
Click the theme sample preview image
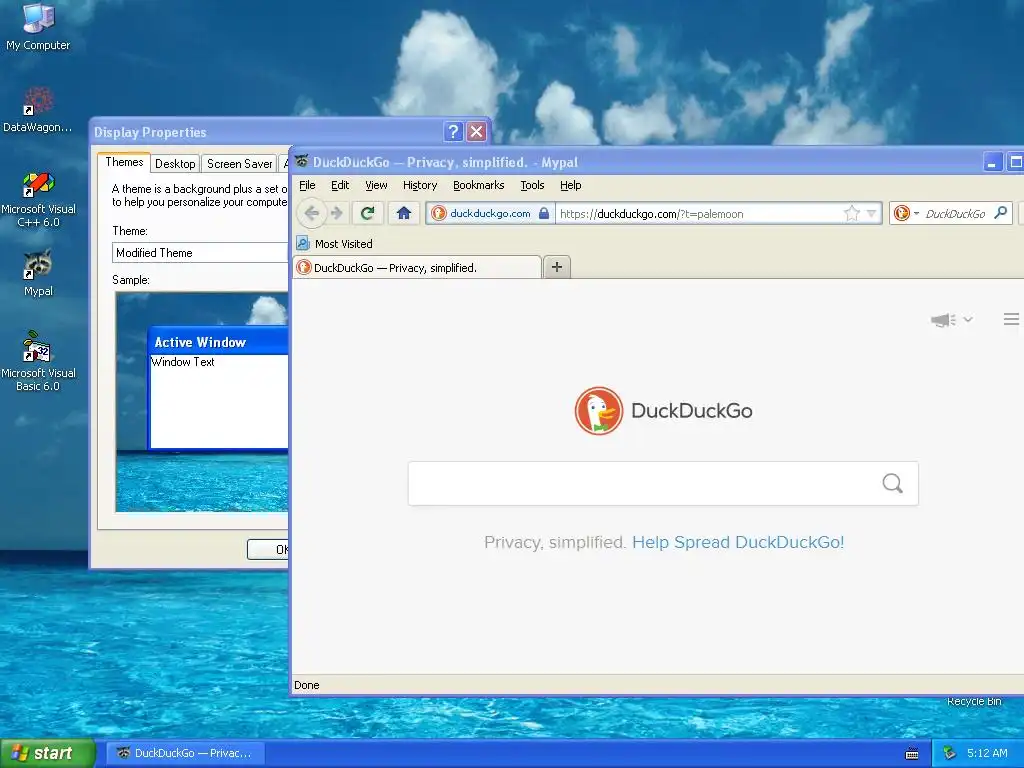(202, 402)
